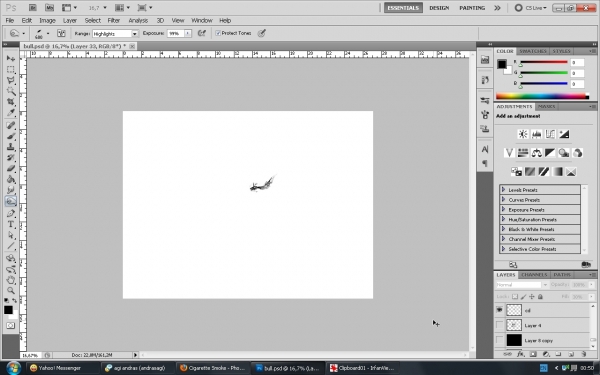
Task: Select the active Burn tool
Action: coord(11,201)
